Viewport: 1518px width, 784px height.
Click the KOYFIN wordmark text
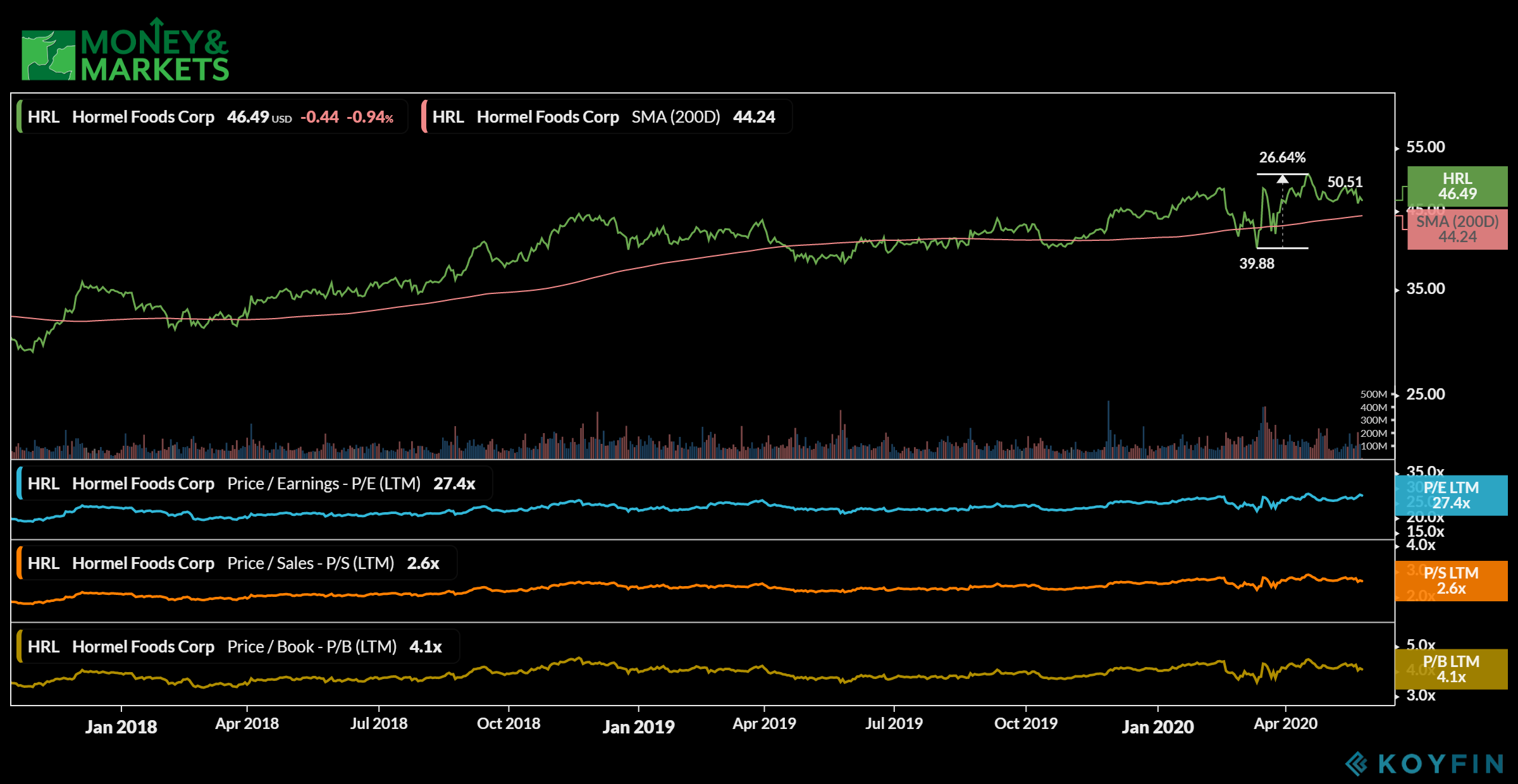[x=1441, y=764]
